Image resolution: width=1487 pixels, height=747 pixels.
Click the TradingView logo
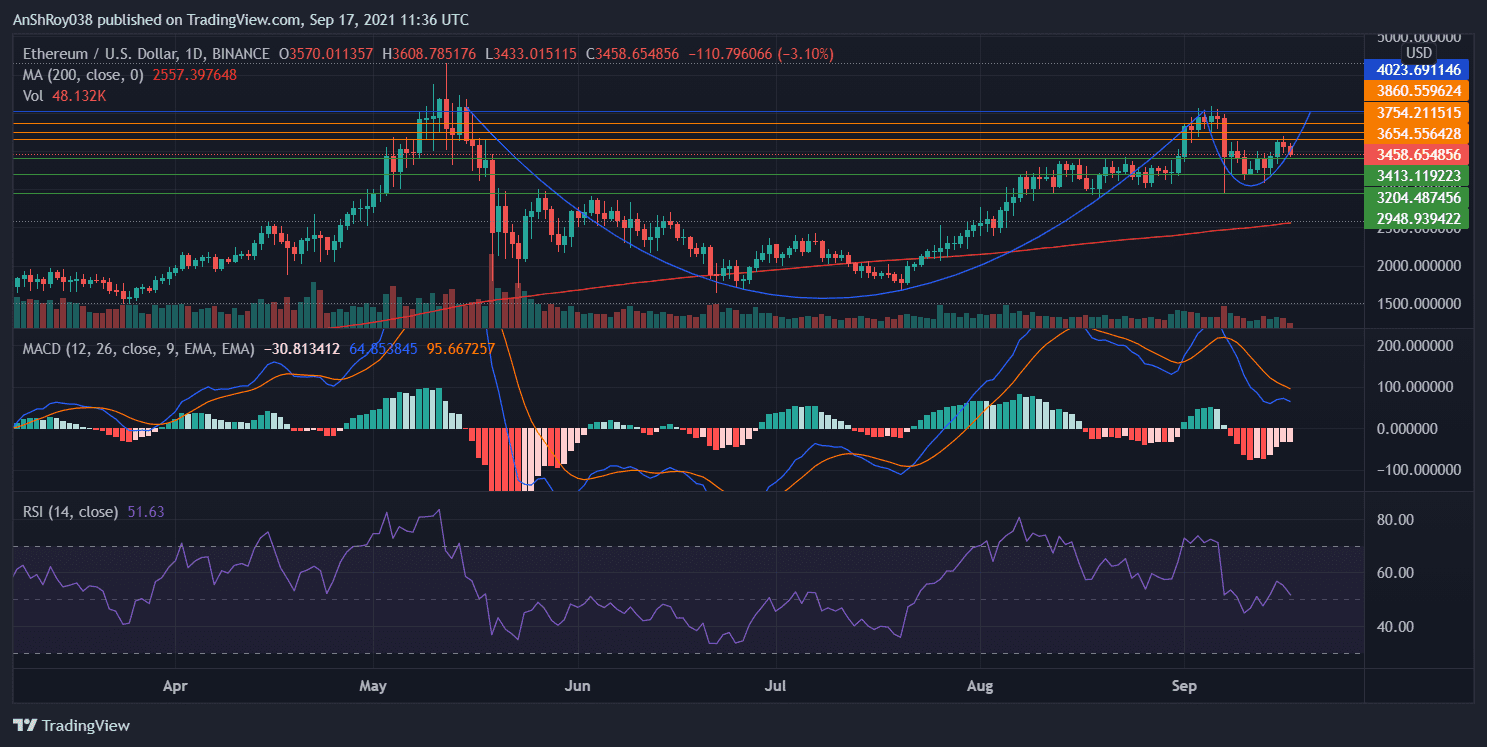(x=71, y=726)
